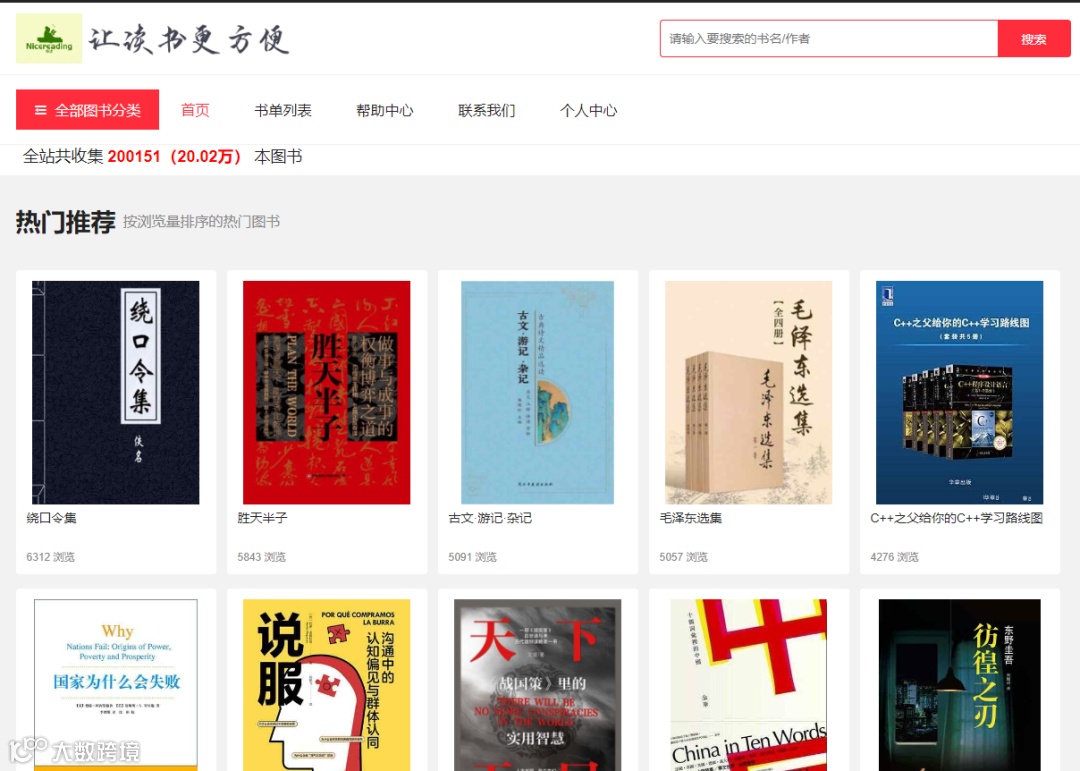This screenshot has width=1080, height=771.
Task: Open the 毛泽东选集 cover image
Action: [749, 392]
